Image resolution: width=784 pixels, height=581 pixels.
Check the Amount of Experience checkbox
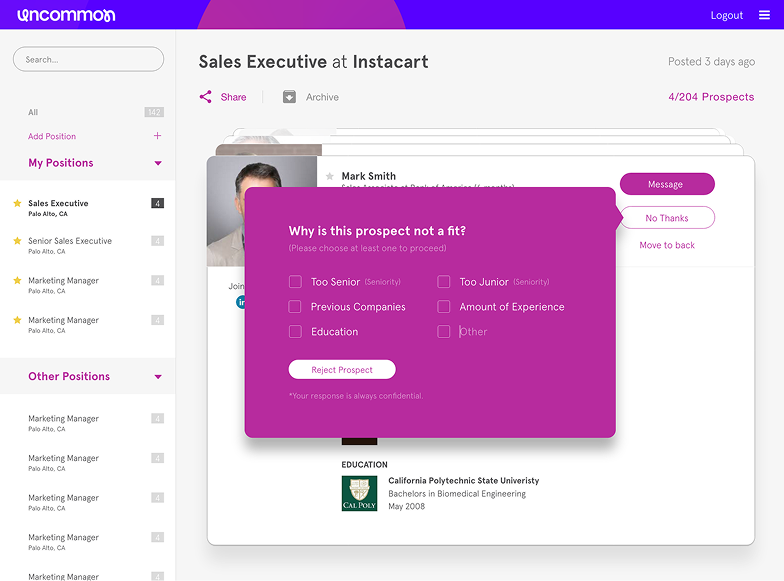[x=444, y=306]
